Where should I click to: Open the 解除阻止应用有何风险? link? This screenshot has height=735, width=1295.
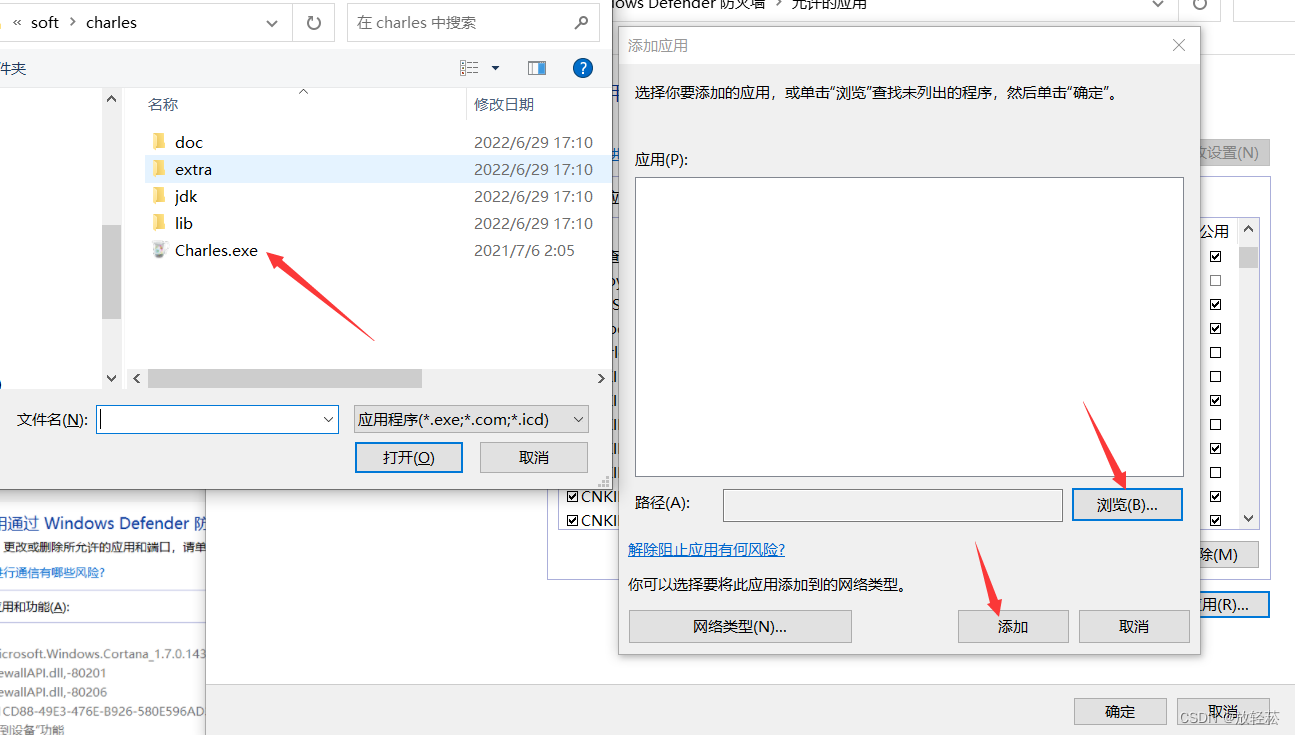[706, 549]
